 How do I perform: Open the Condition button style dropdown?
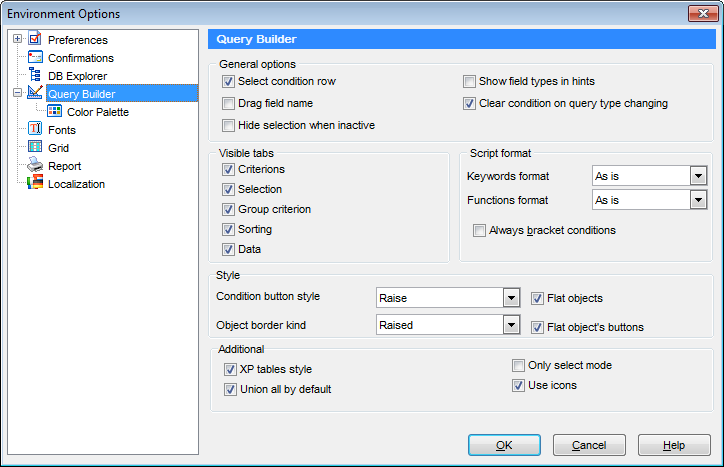click(511, 298)
